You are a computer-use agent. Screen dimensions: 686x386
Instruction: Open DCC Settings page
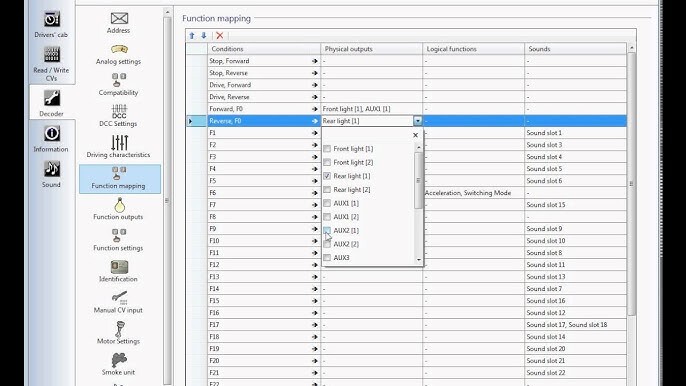tap(119, 116)
